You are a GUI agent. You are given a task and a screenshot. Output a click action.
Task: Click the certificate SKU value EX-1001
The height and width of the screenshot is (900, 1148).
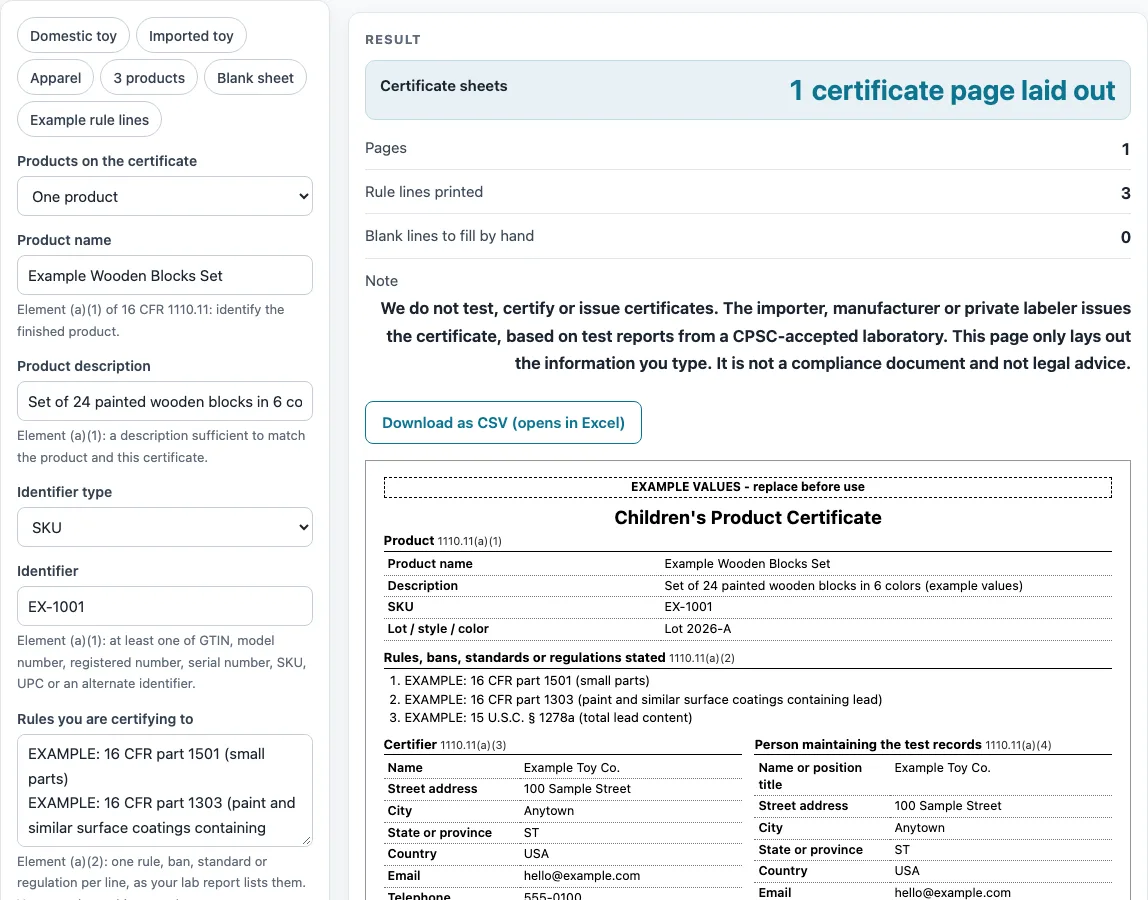(688, 607)
